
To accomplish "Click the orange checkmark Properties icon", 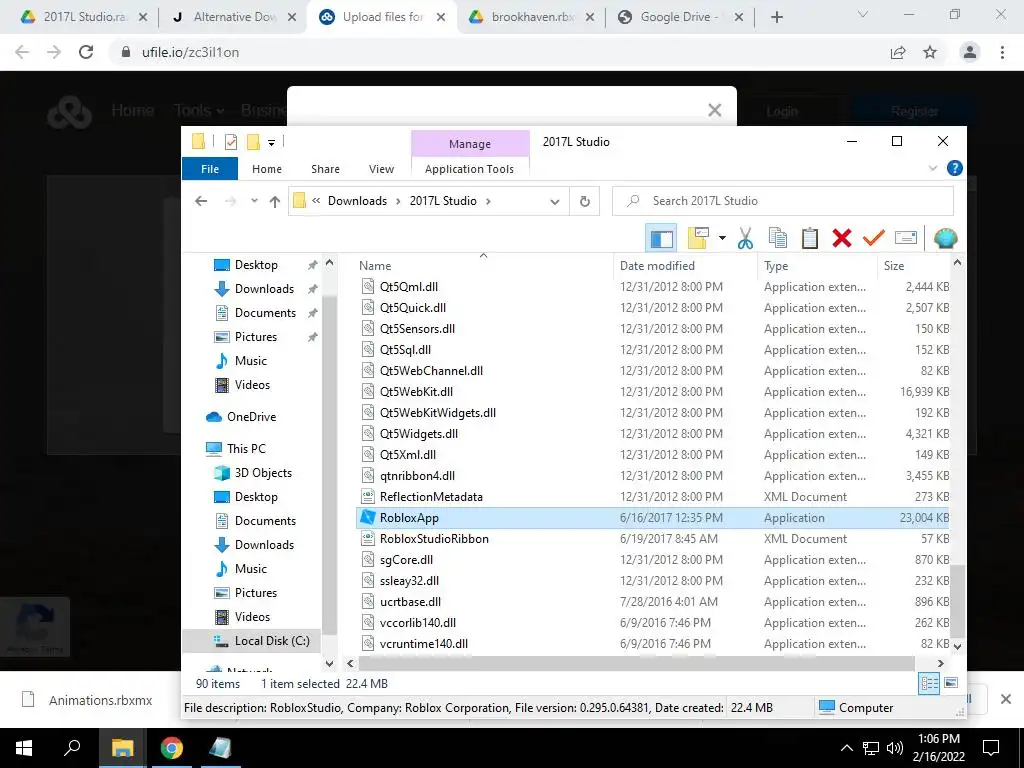I will (x=873, y=238).
